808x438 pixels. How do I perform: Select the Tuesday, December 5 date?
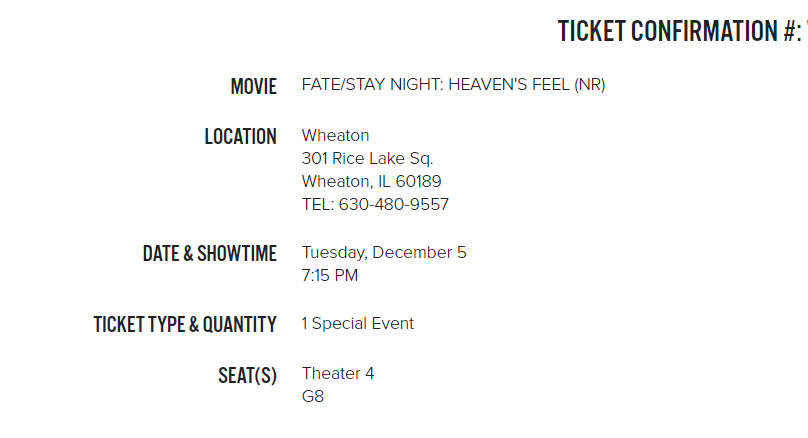384,252
